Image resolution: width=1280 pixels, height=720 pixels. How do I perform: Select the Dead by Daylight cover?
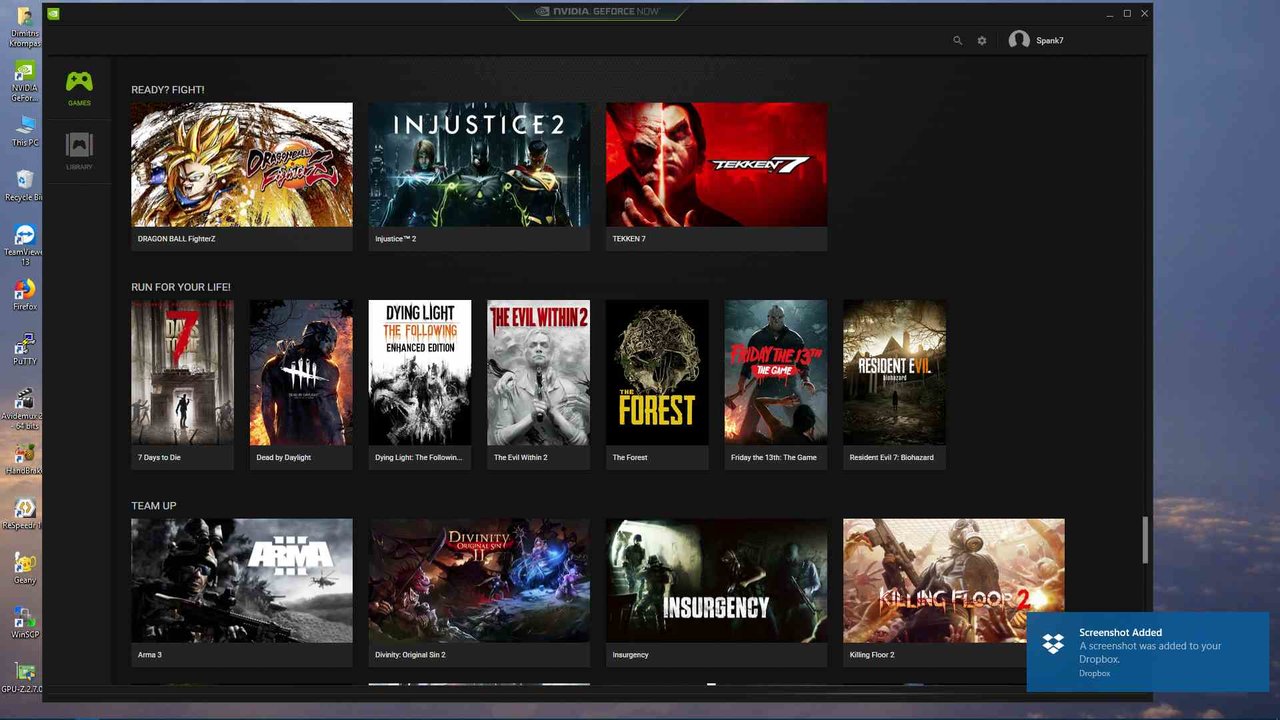coord(301,372)
